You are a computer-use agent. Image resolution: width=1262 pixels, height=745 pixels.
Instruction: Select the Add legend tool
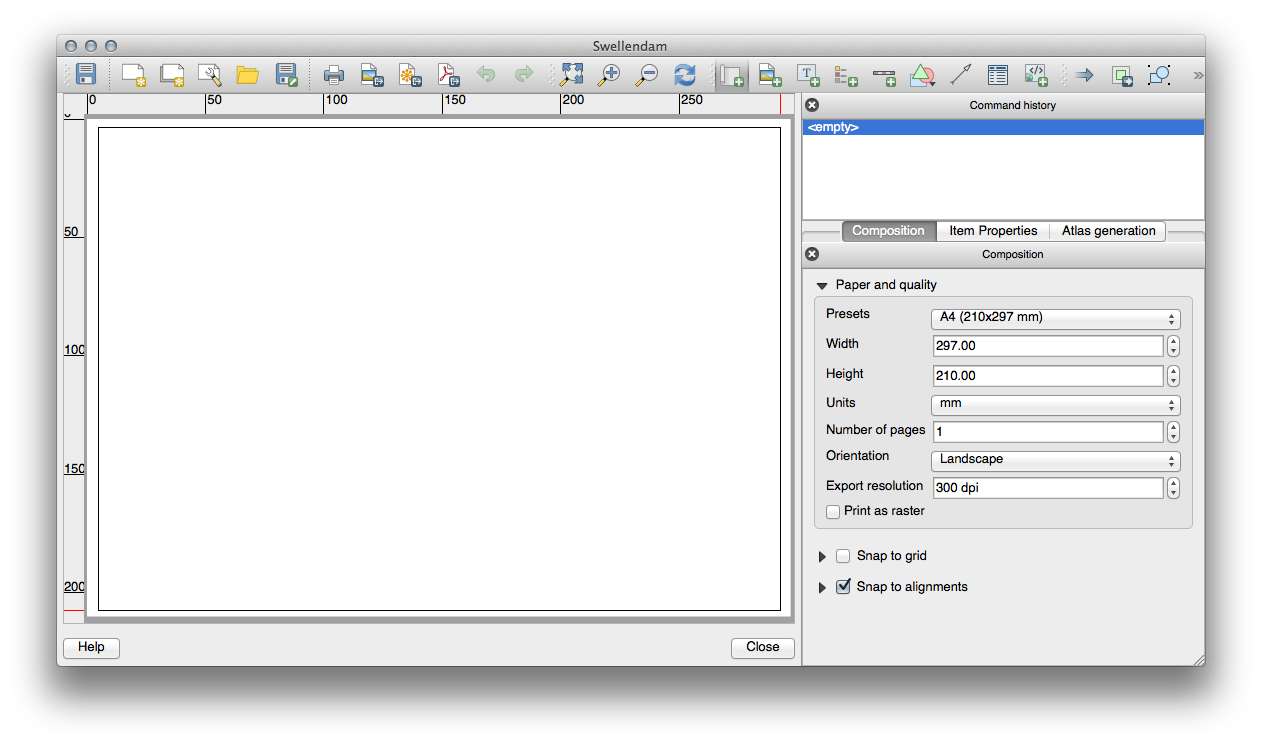(x=846, y=74)
